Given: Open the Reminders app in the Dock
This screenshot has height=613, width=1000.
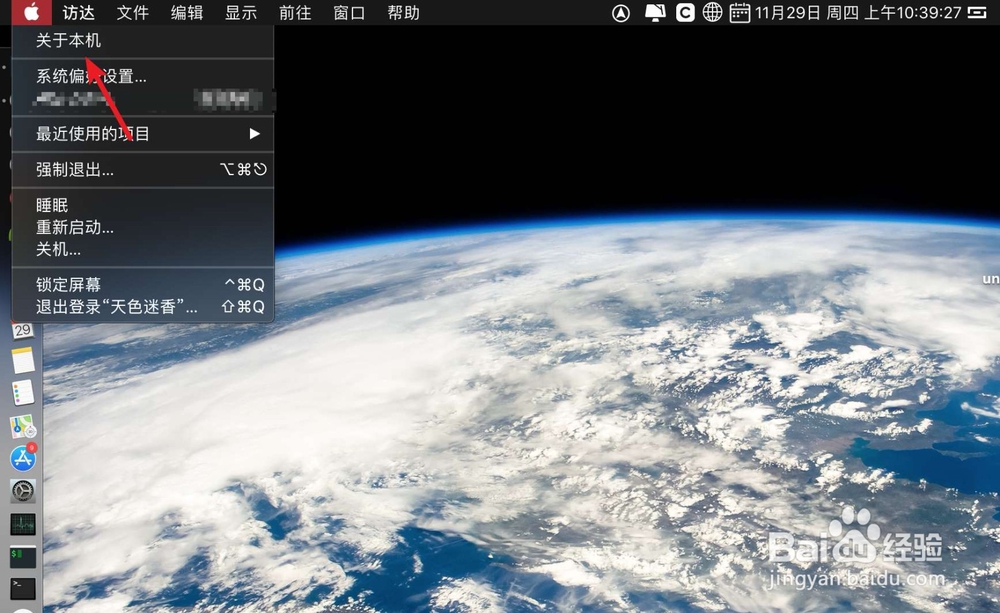Looking at the screenshot, I should [23, 393].
